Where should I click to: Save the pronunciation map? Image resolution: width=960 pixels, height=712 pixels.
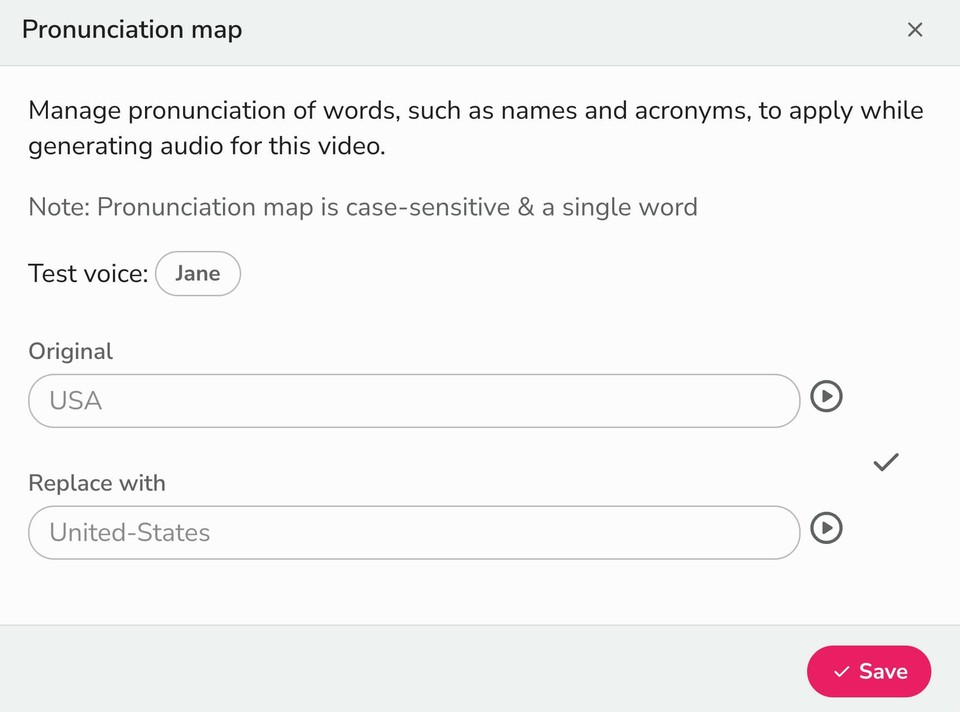[869, 671]
